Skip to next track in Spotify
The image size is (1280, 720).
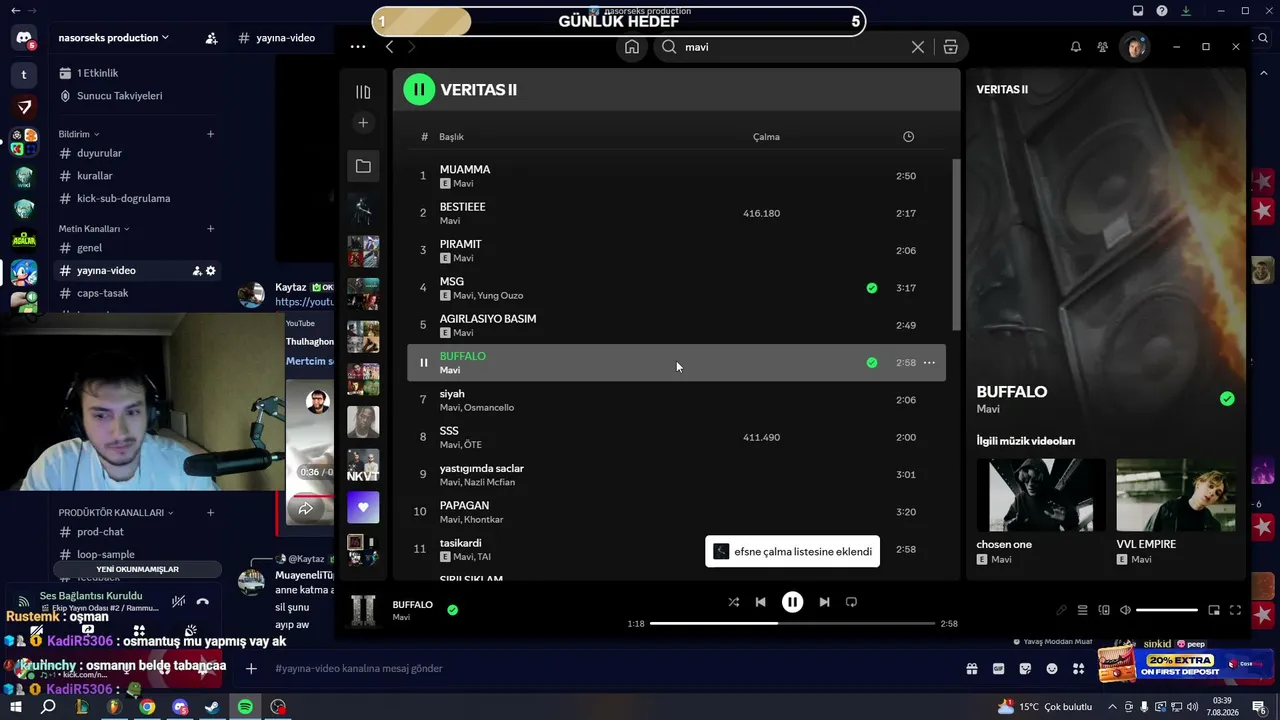click(x=824, y=602)
